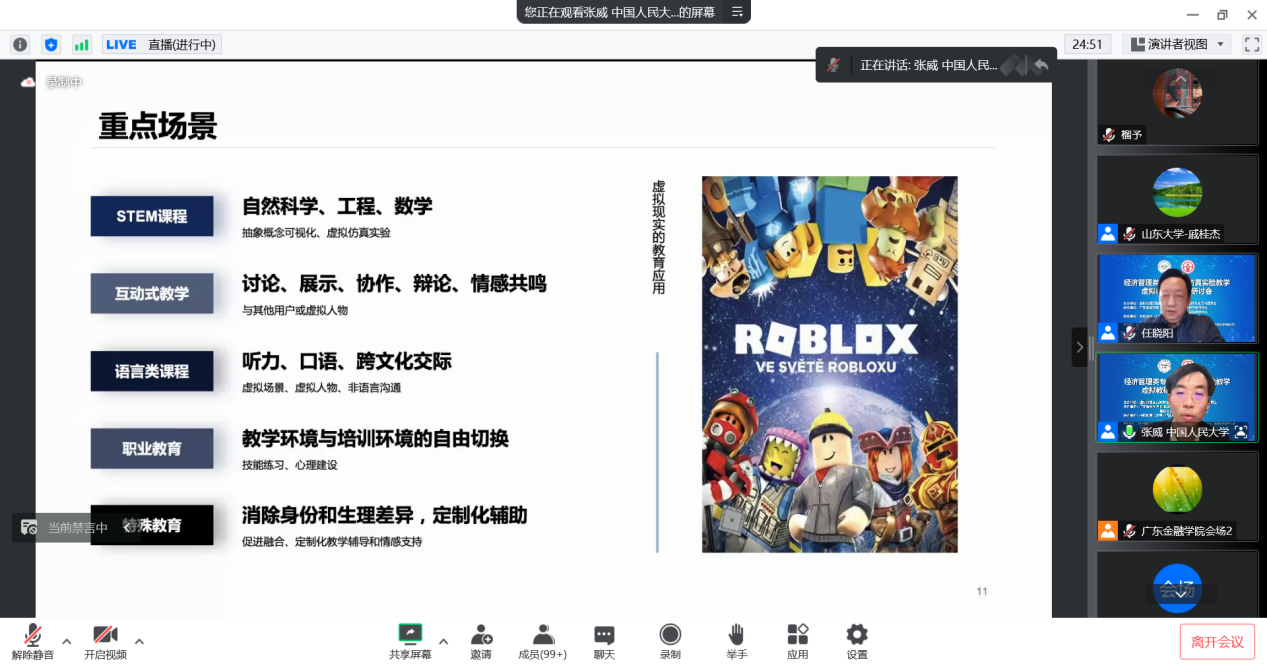This screenshot has width=1267, height=664.
Task: Click the STEM课程 label on slide
Action: coord(152,216)
